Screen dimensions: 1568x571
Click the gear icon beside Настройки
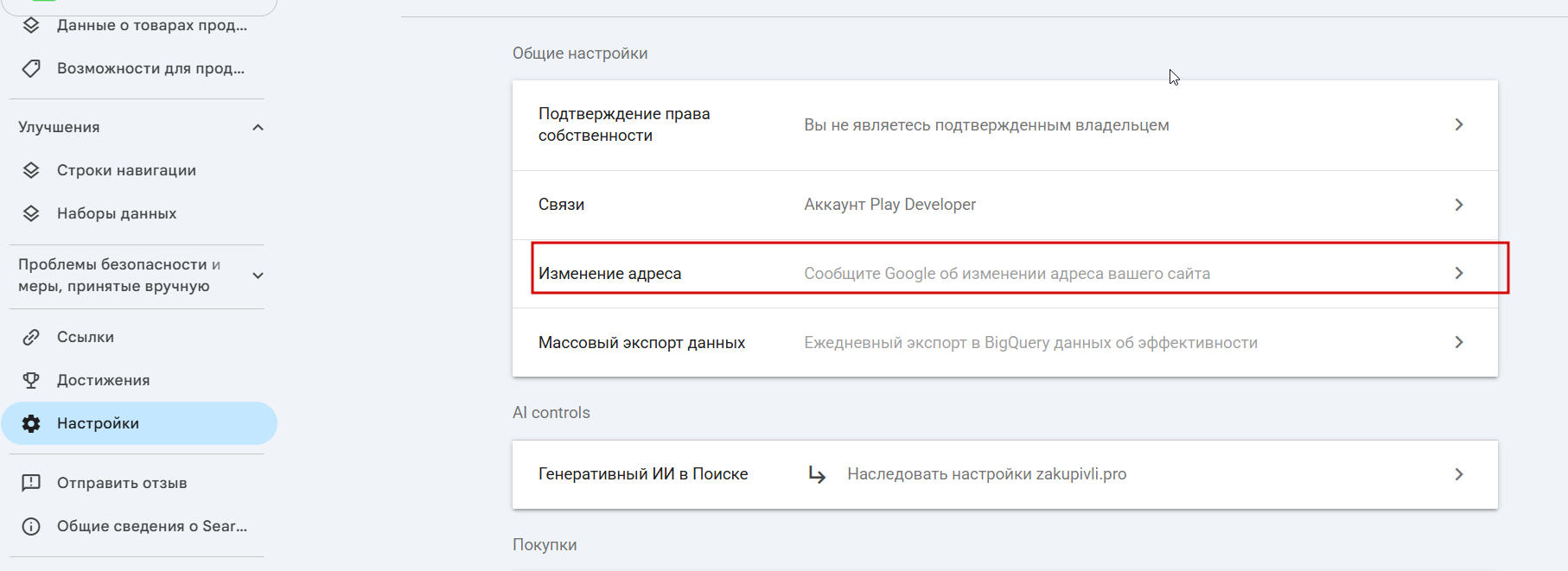tap(31, 423)
